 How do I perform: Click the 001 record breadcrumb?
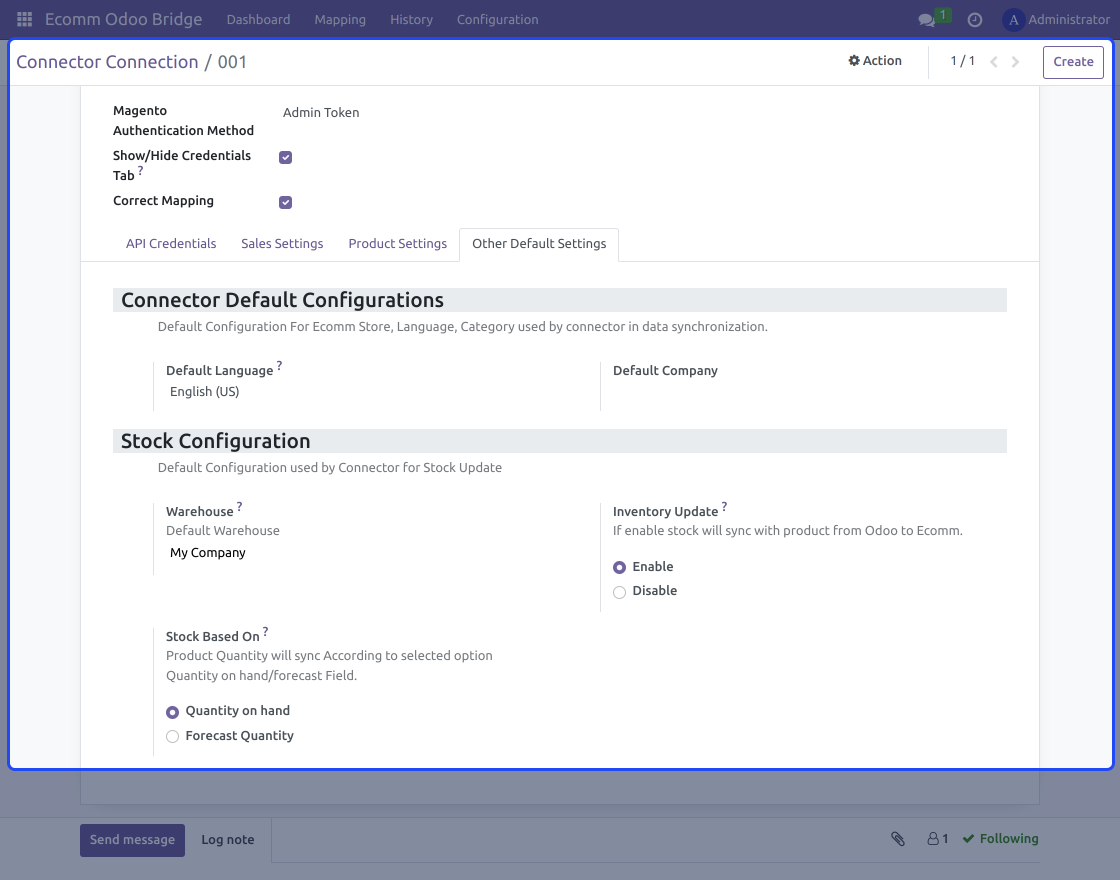coord(232,62)
